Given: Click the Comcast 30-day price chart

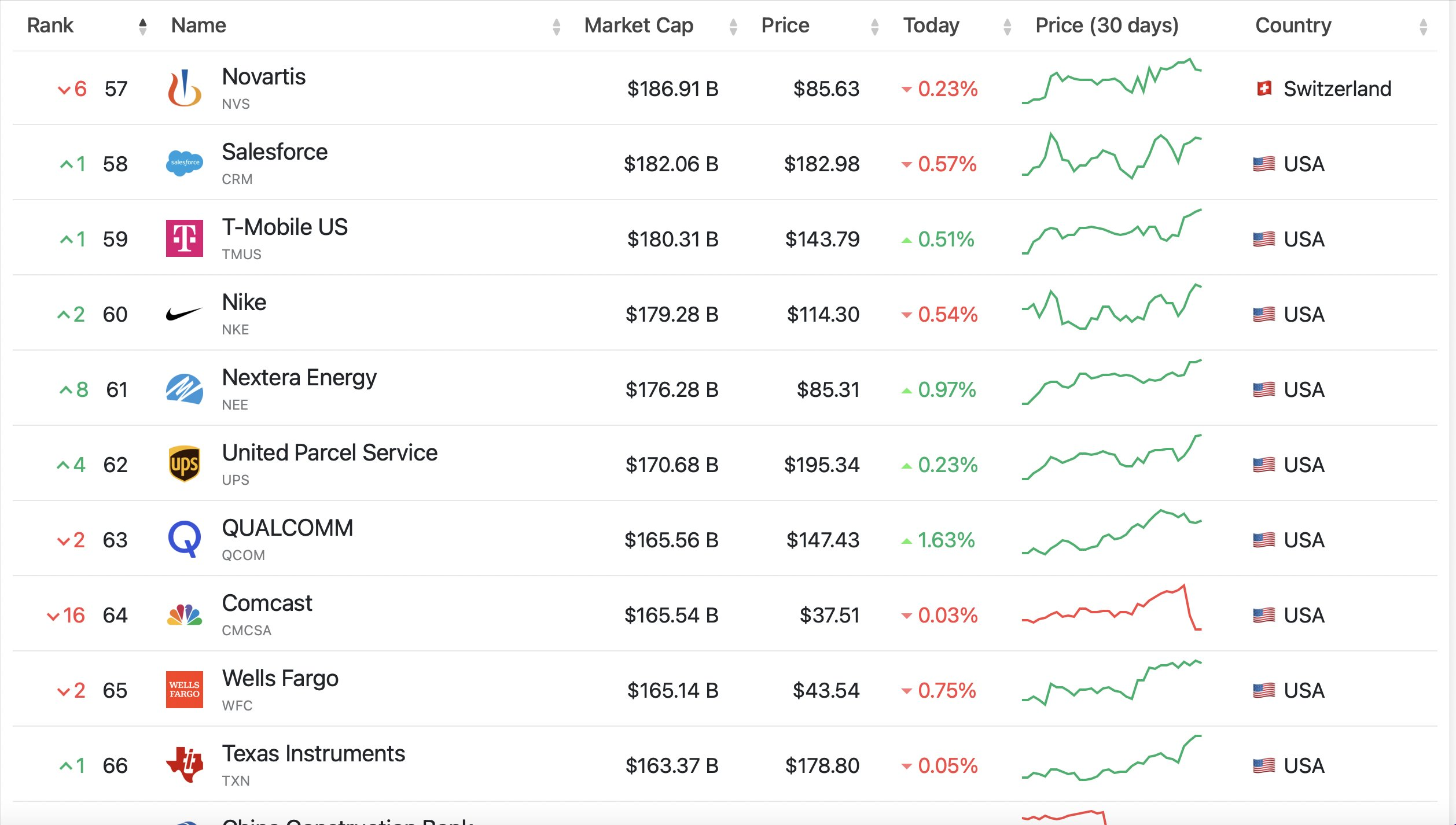Looking at the screenshot, I should (x=1112, y=607).
